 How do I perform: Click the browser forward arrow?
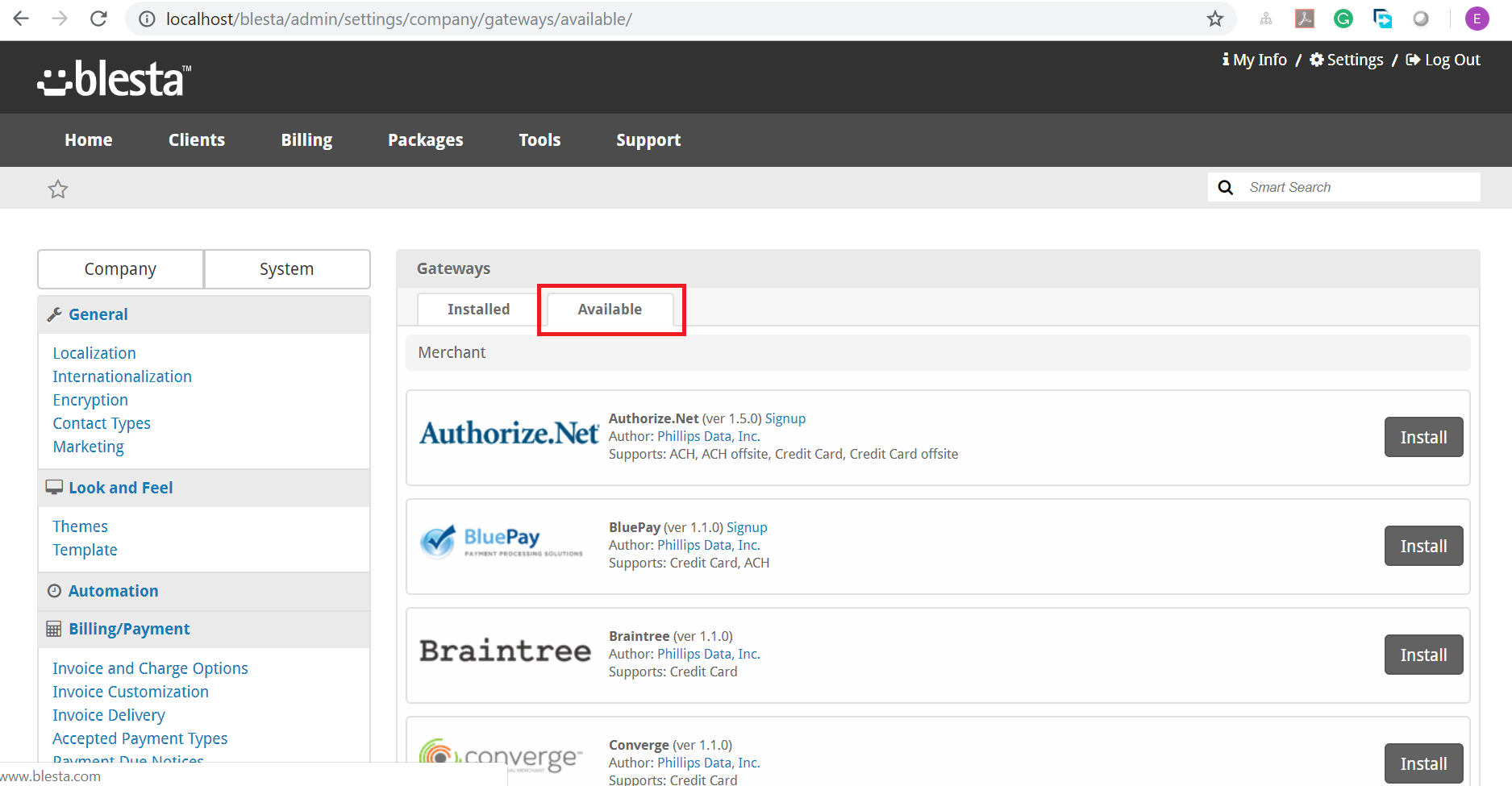(x=60, y=19)
